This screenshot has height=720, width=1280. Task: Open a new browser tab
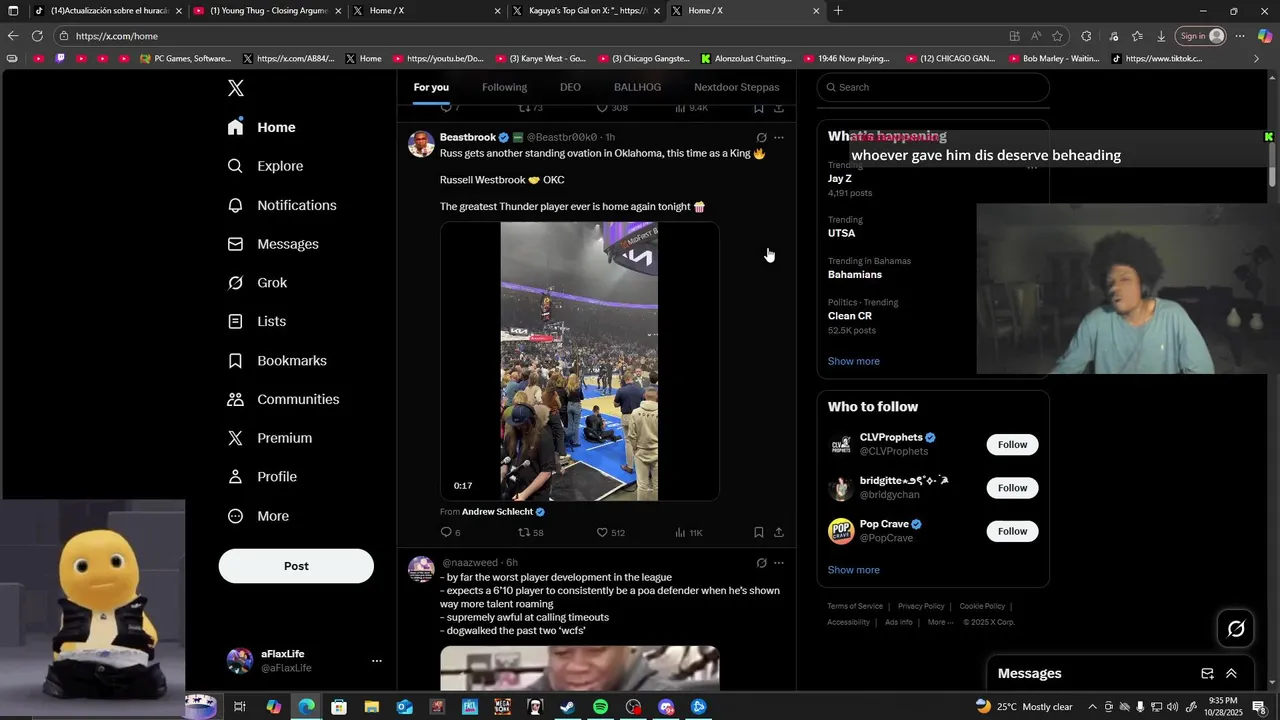pos(838,11)
